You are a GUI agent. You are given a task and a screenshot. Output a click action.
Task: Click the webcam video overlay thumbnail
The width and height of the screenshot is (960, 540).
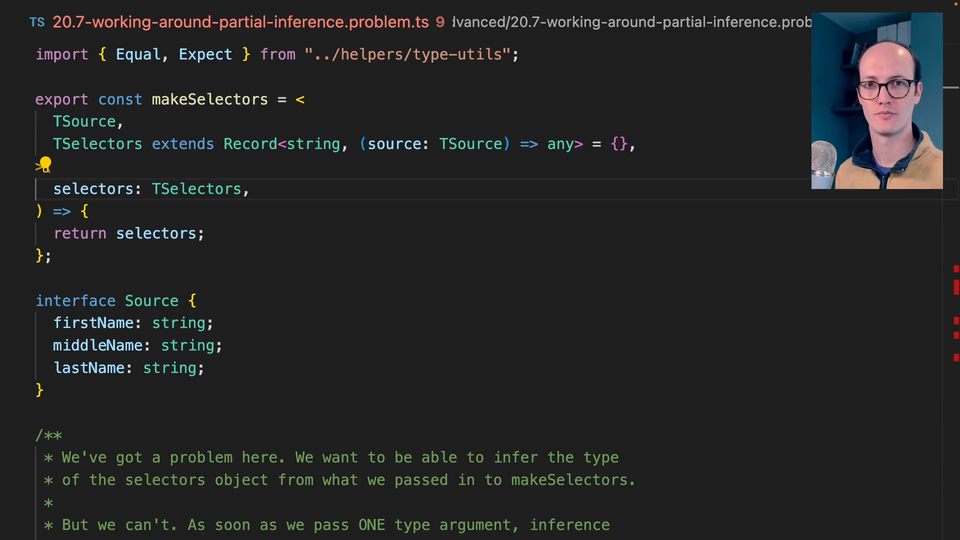(x=877, y=100)
